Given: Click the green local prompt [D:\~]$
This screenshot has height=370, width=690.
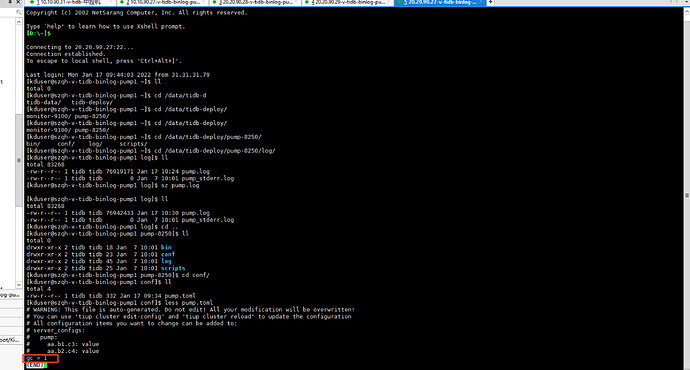Looking at the screenshot, I should [38, 33].
